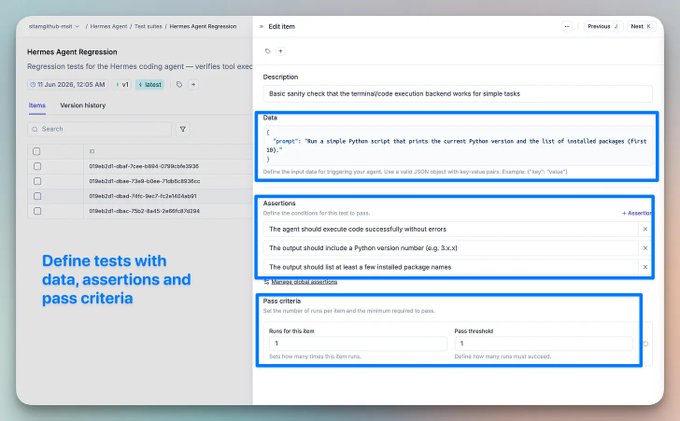Click the filter funnel icon next to Search
The height and width of the screenshot is (421, 680).
(183, 129)
